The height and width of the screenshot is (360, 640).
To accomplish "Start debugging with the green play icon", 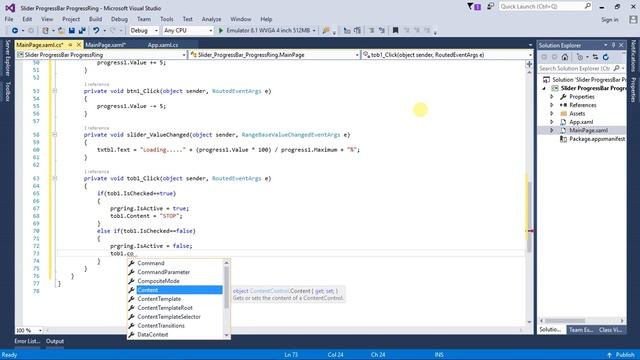I will click(x=221, y=31).
